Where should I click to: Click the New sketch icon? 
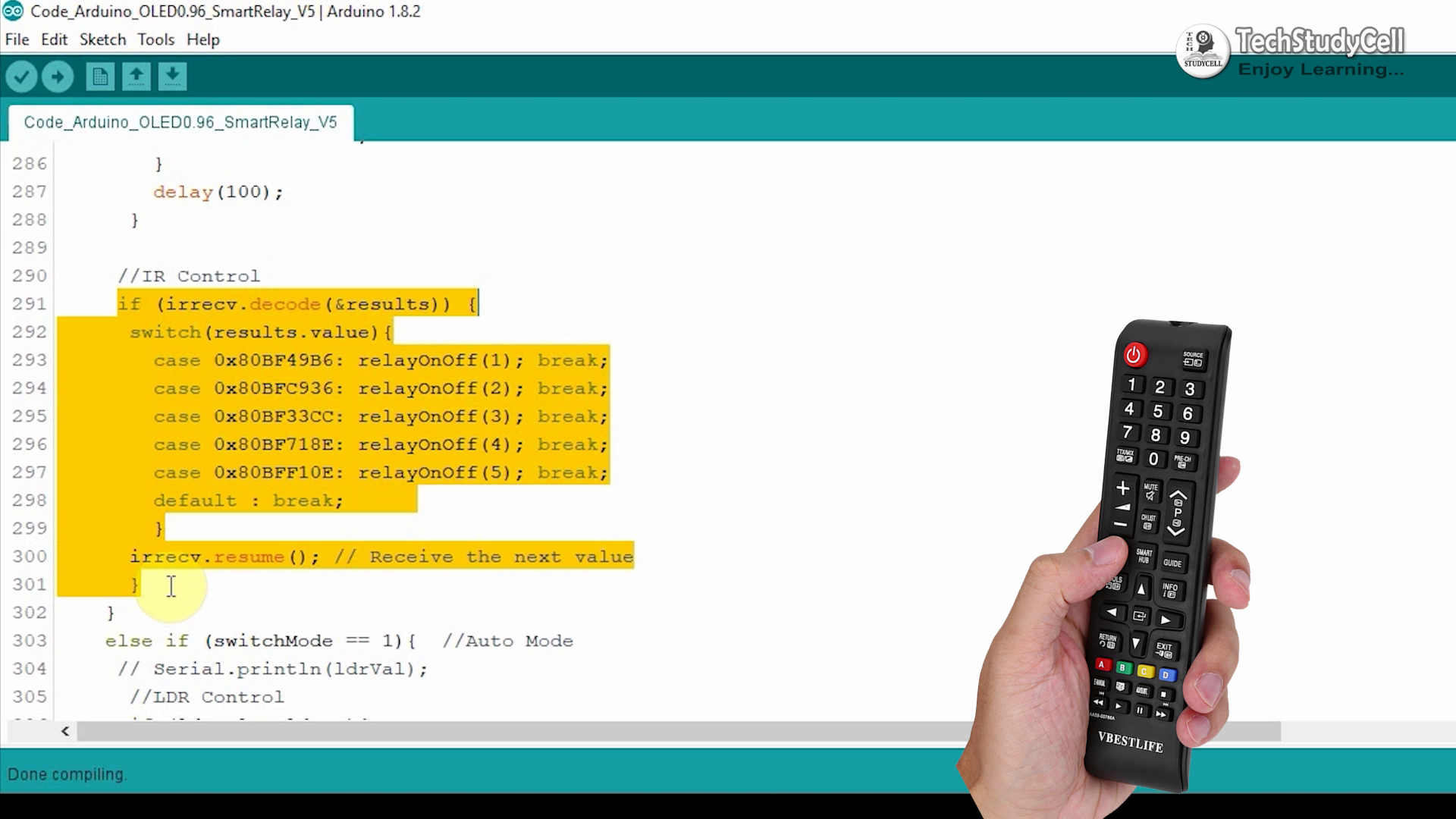click(99, 76)
